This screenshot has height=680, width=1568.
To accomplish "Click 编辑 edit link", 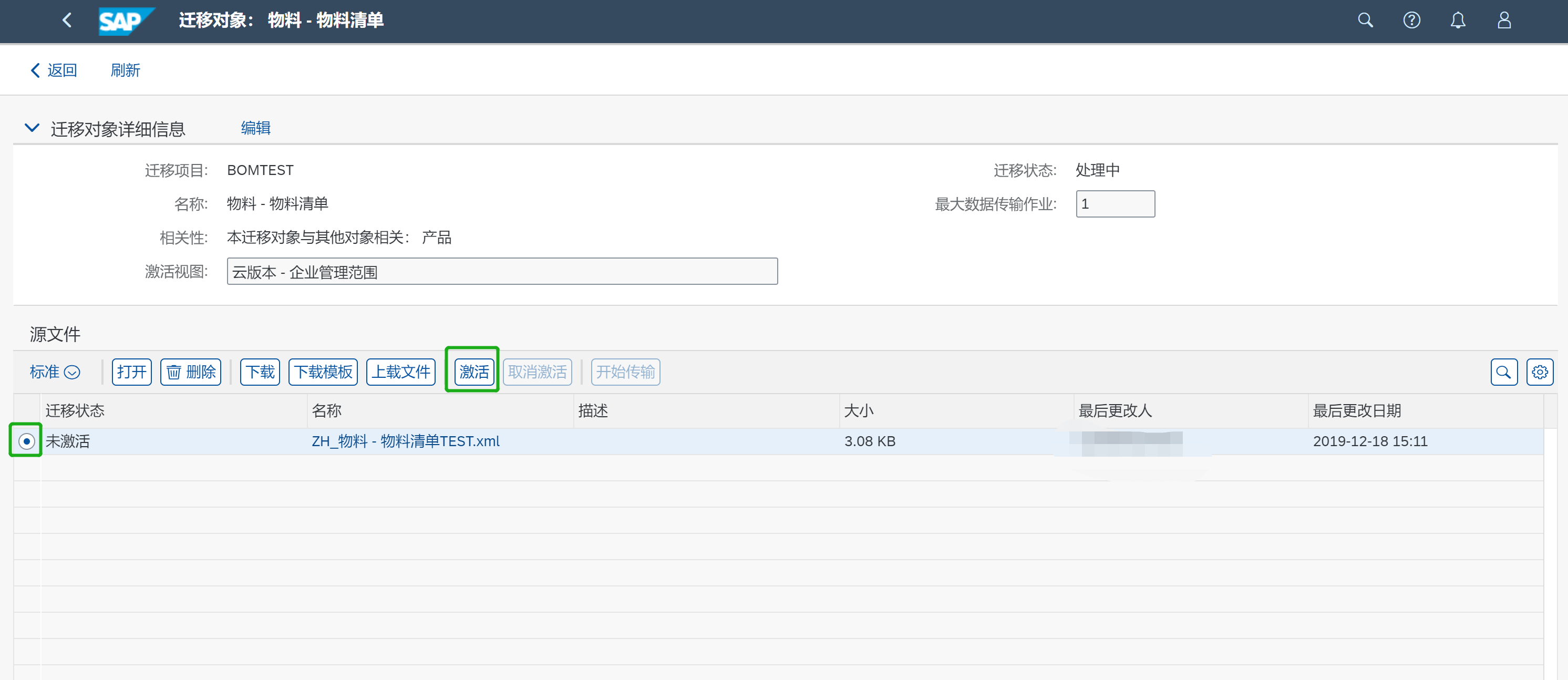I will pos(256,128).
